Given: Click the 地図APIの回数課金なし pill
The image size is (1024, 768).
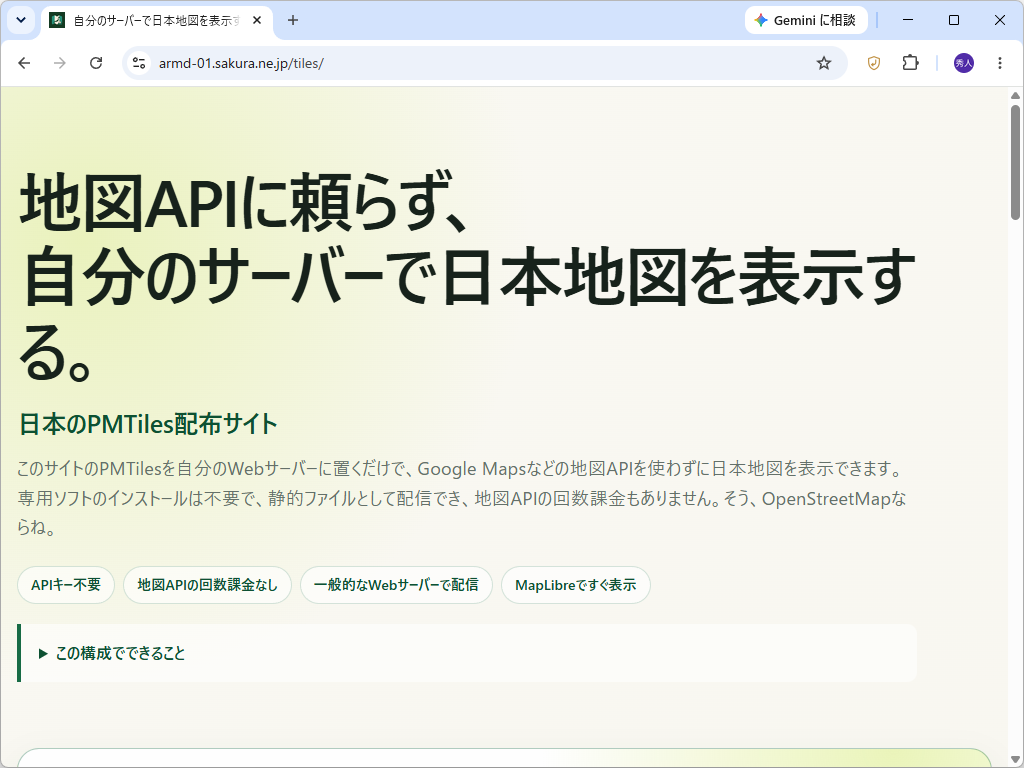Looking at the screenshot, I should click(207, 585).
